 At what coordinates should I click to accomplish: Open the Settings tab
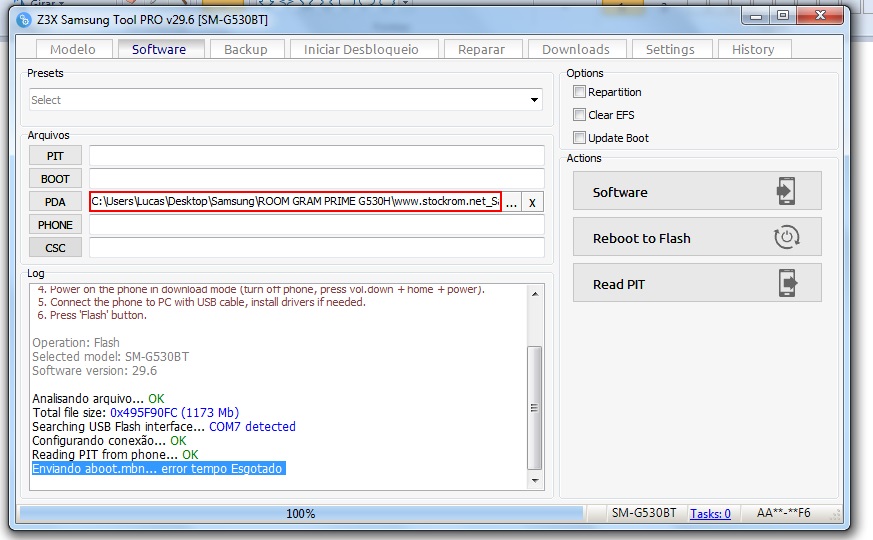coord(670,50)
